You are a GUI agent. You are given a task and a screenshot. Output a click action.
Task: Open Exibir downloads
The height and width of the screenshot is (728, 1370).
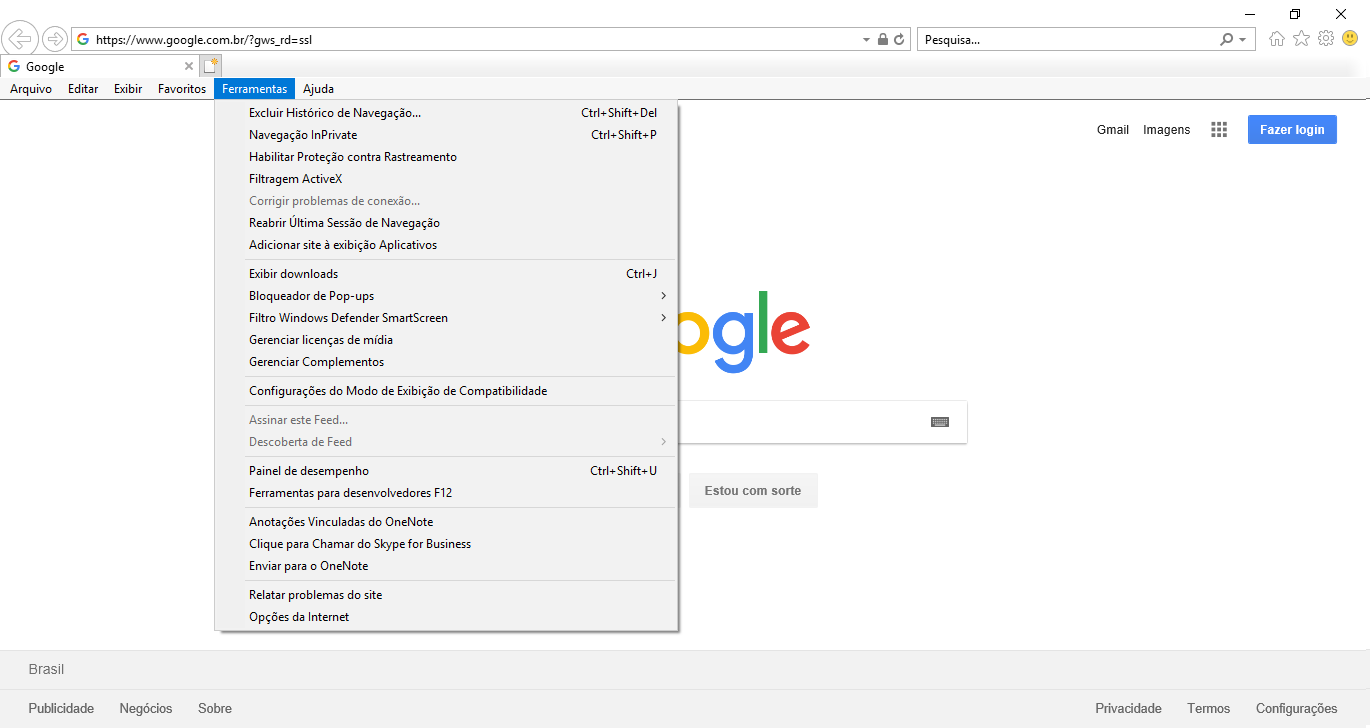click(447, 274)
